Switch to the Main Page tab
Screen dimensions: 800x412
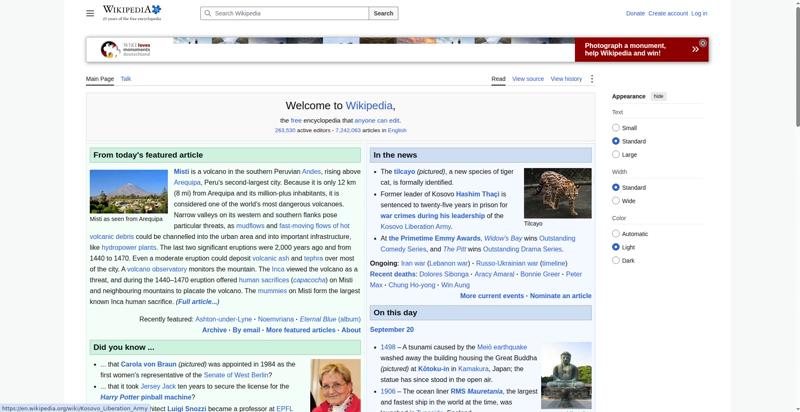tap(100, 79)
